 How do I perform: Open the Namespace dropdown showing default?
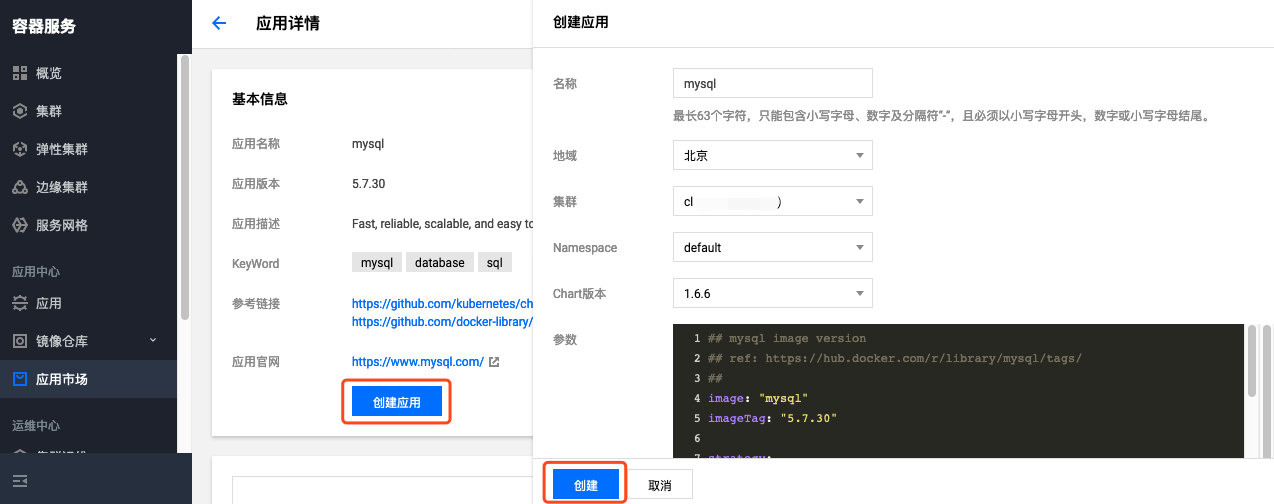(x=773, y=247)
